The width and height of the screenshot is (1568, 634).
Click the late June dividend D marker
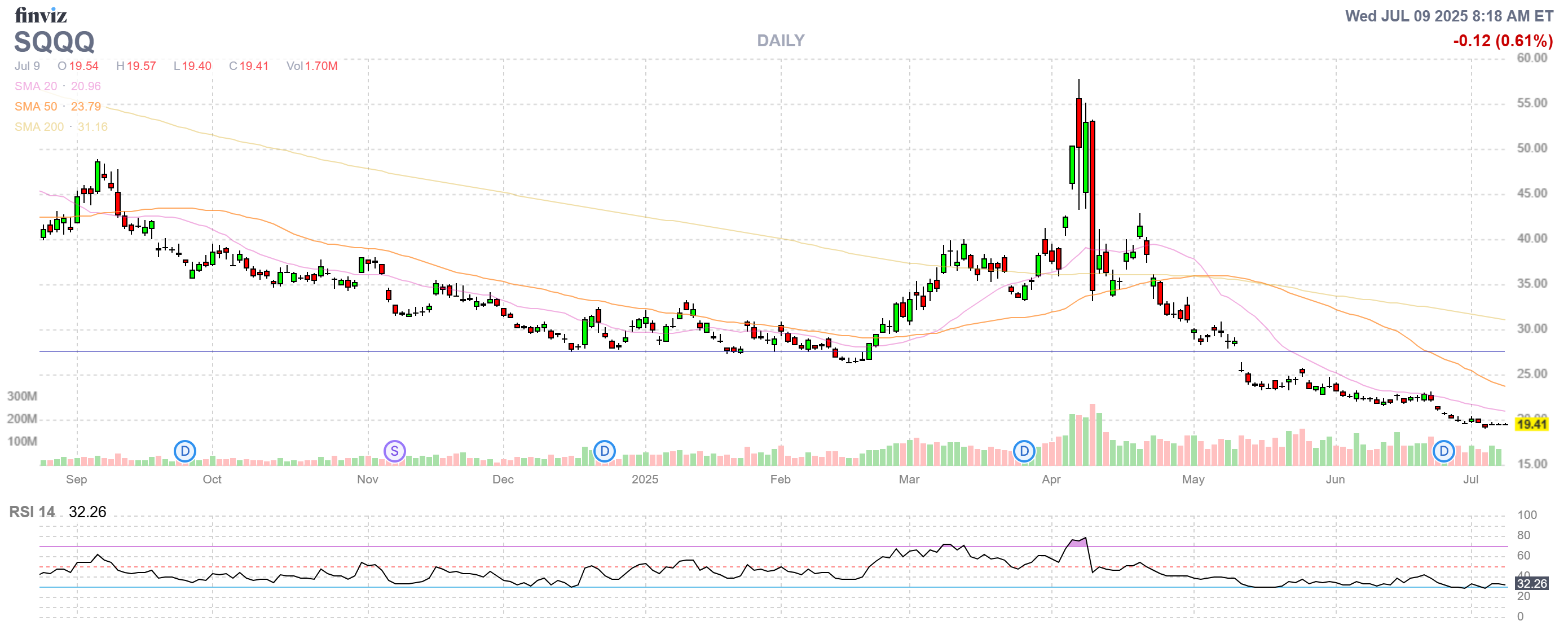tap(1443, 451)
